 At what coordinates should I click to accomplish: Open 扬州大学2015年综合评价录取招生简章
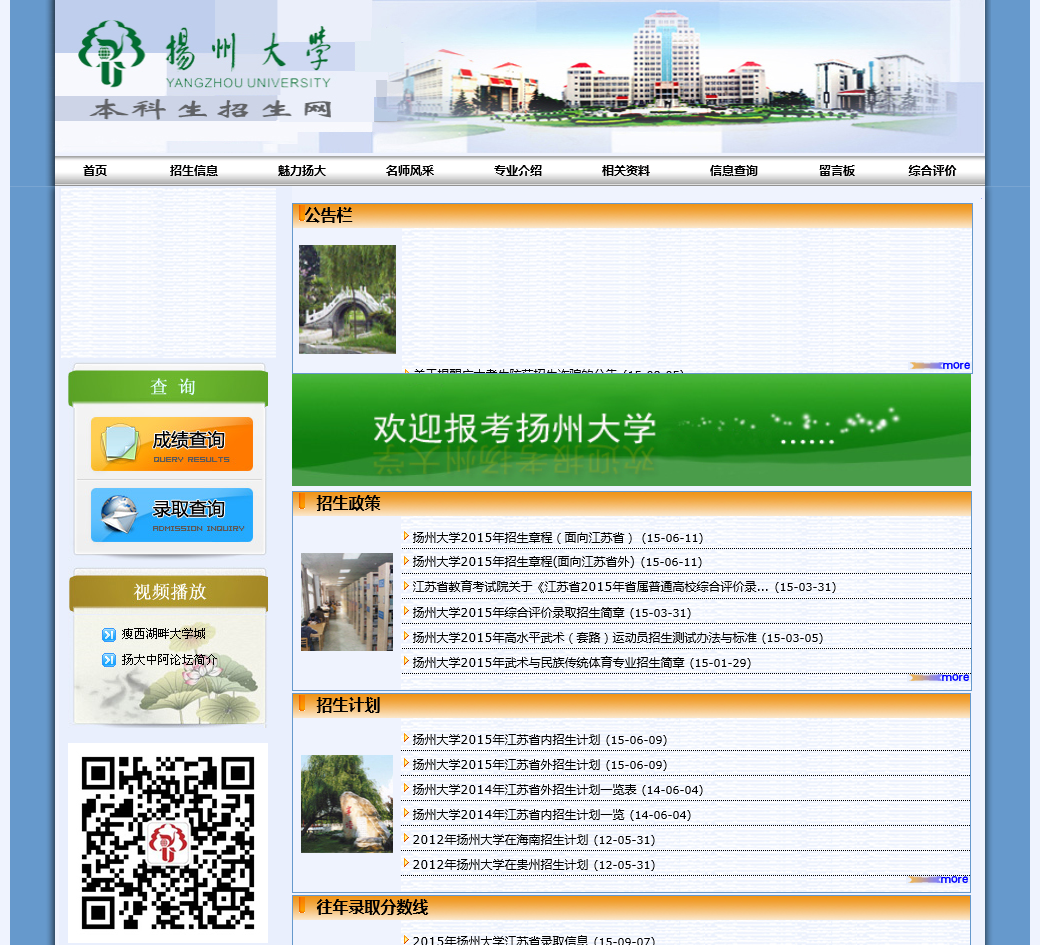point(552,613)
